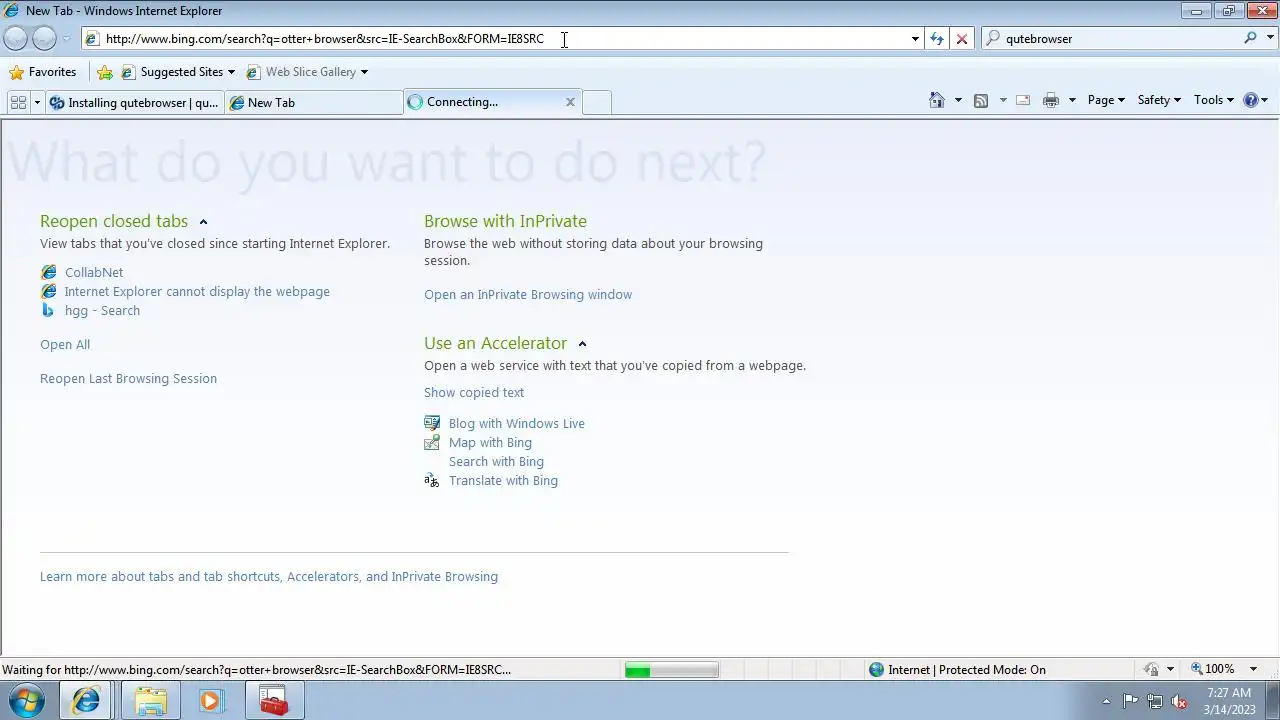Open the zoom level dropdown arrow
1280x720 pixels.
[x=1253, y=669]
